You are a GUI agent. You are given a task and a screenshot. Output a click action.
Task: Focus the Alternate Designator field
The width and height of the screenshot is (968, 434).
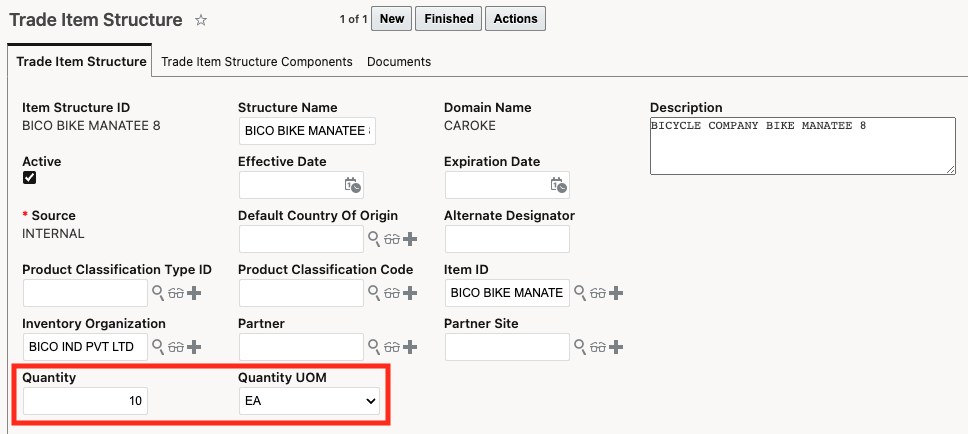pyautogui.click(x=506, y=239)
